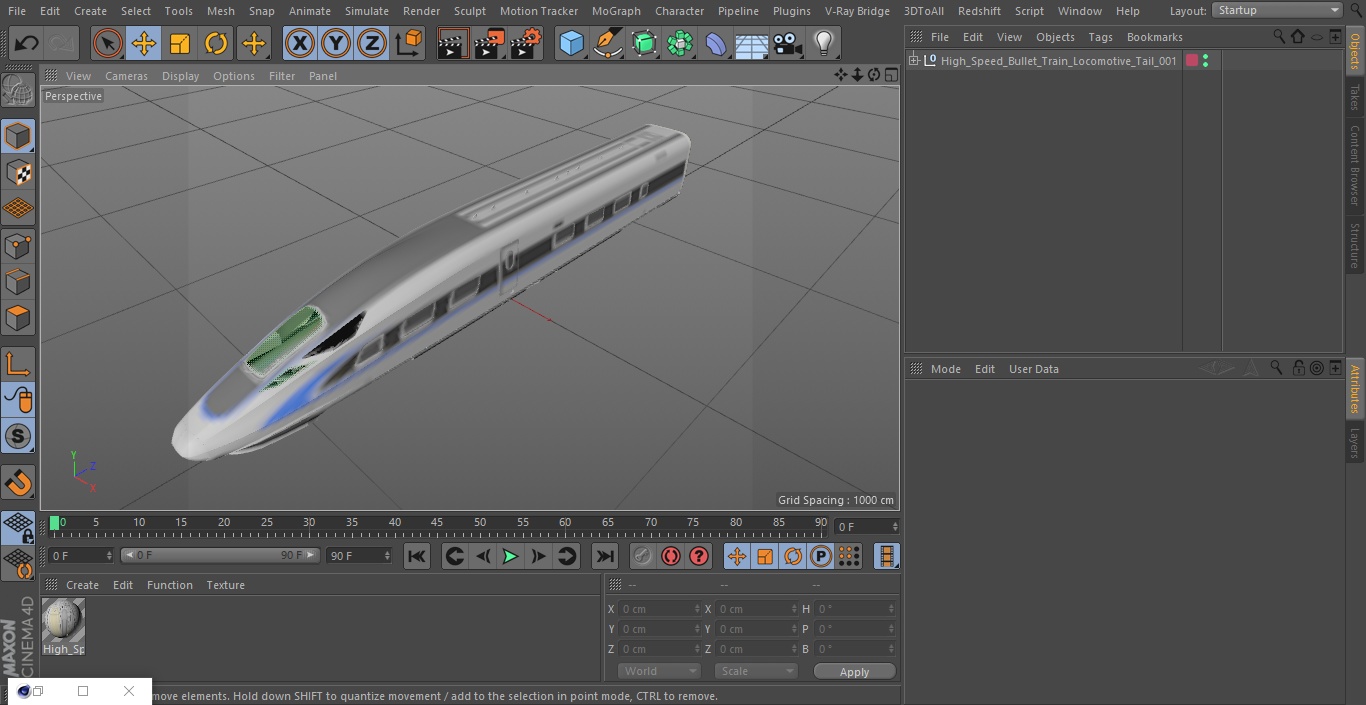Open the World coordinate dropdown
Image resolution: width=1366 pixels, height=705 pixels.
[x=659, y=671]
